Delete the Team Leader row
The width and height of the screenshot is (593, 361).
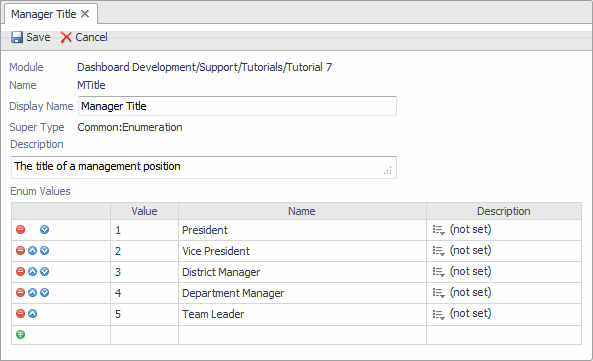coord(20,313)
